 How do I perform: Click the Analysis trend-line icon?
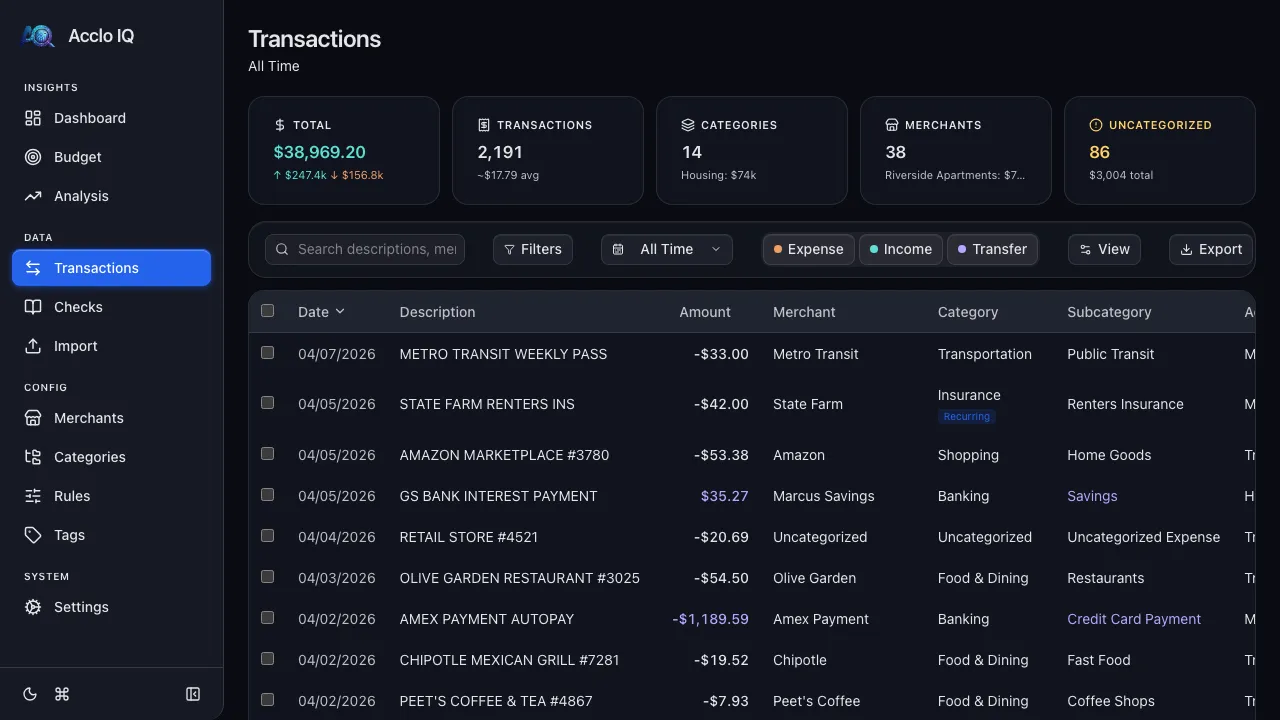pyautogui.click(x=33, y=196)
